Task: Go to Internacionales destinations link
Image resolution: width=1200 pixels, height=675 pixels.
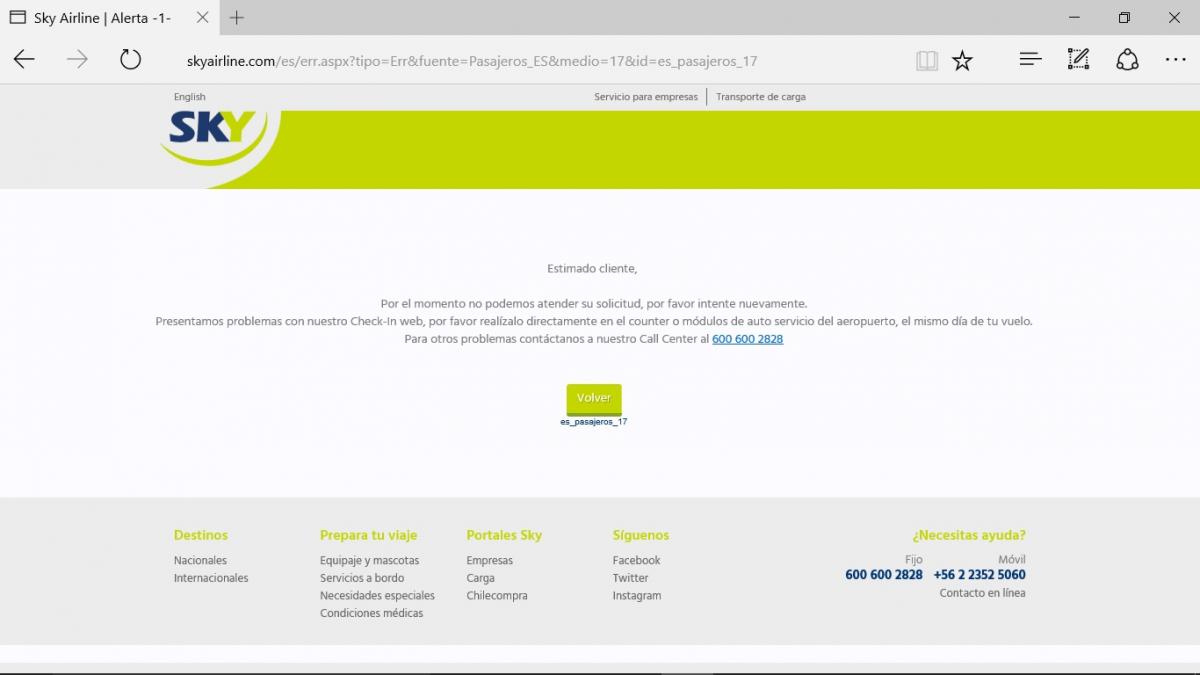Action: tap(211, 578)
